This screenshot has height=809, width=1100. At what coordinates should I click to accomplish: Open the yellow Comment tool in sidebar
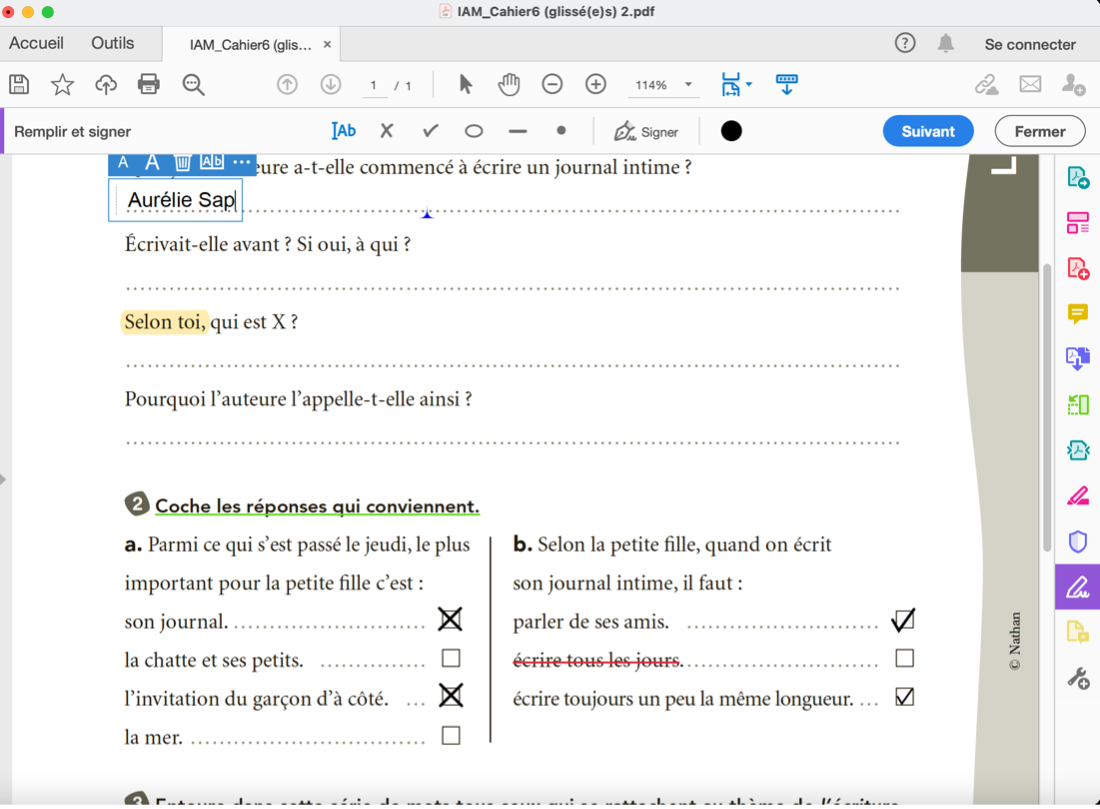coord(1078,314)
